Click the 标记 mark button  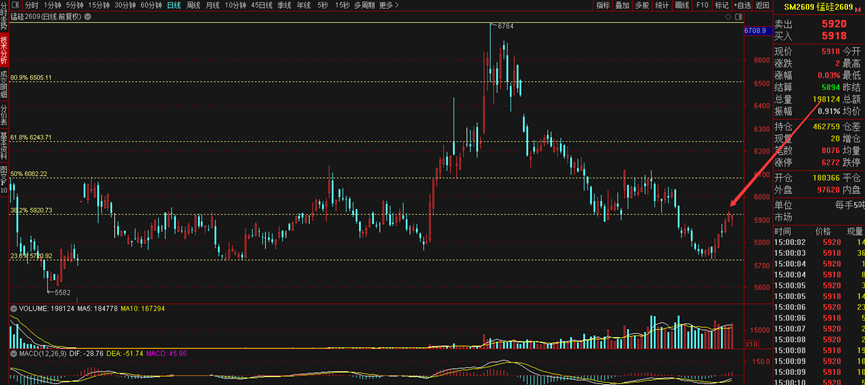[721, 6]
